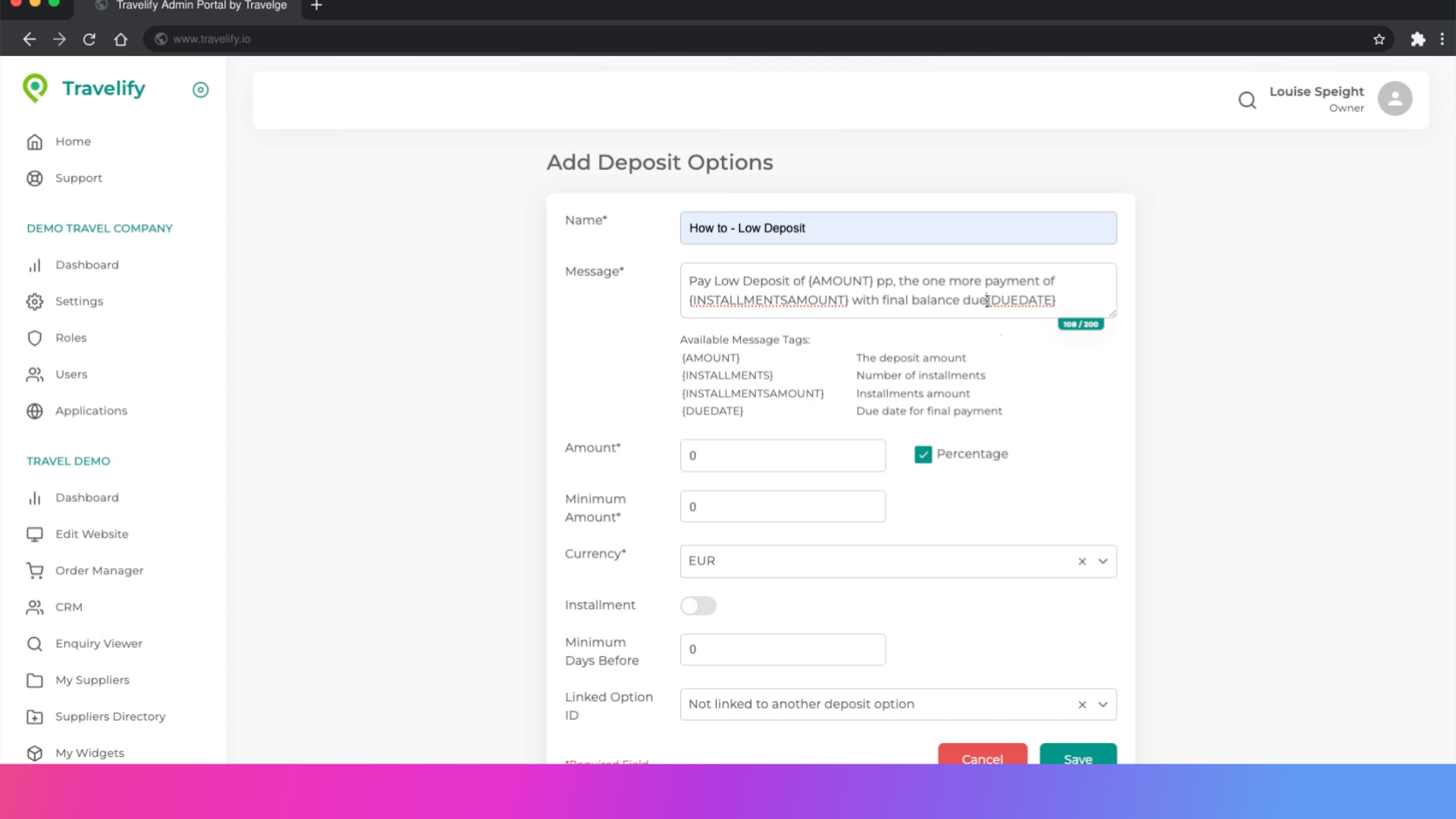Open the user avatar profile icon
This screenshot has width=1456, height=819.
tap(1394, 99)
